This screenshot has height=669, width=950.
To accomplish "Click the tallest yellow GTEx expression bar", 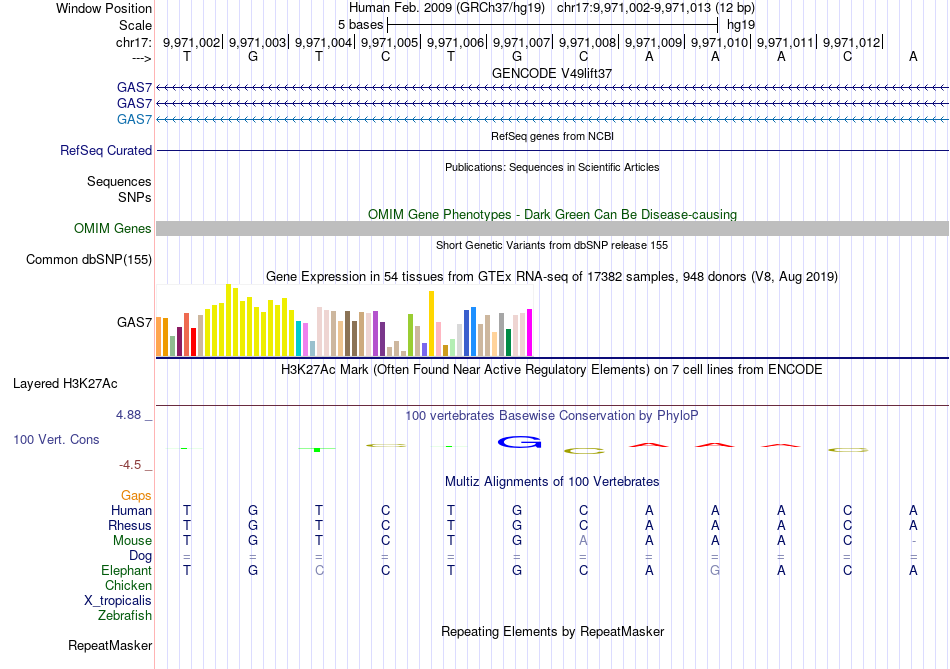I will pos(228,320).
